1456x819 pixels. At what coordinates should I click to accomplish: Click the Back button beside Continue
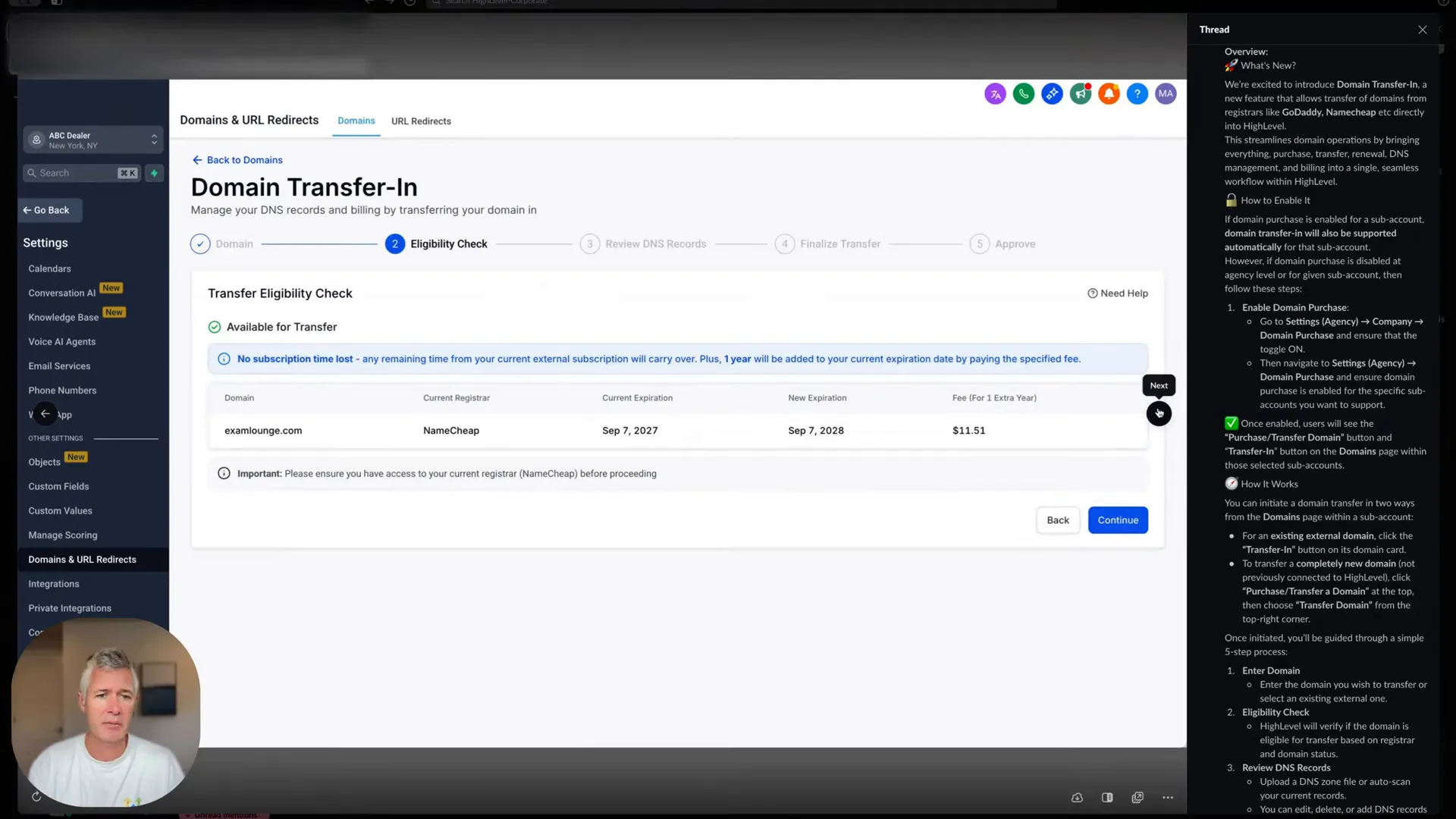(1058, 520)
